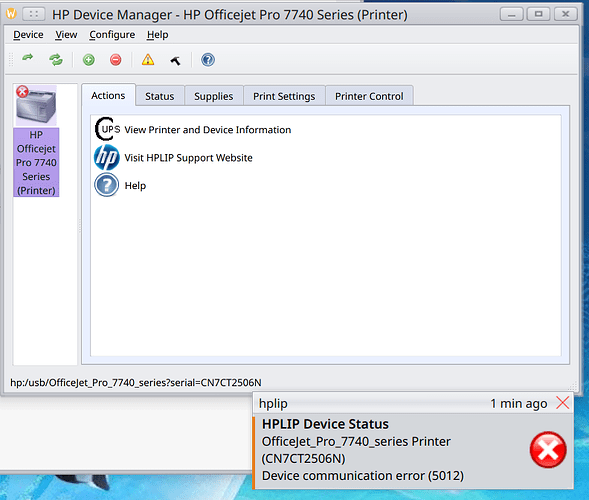Open preferences via the hammer toolbar icon

click(x=175, y=60)
